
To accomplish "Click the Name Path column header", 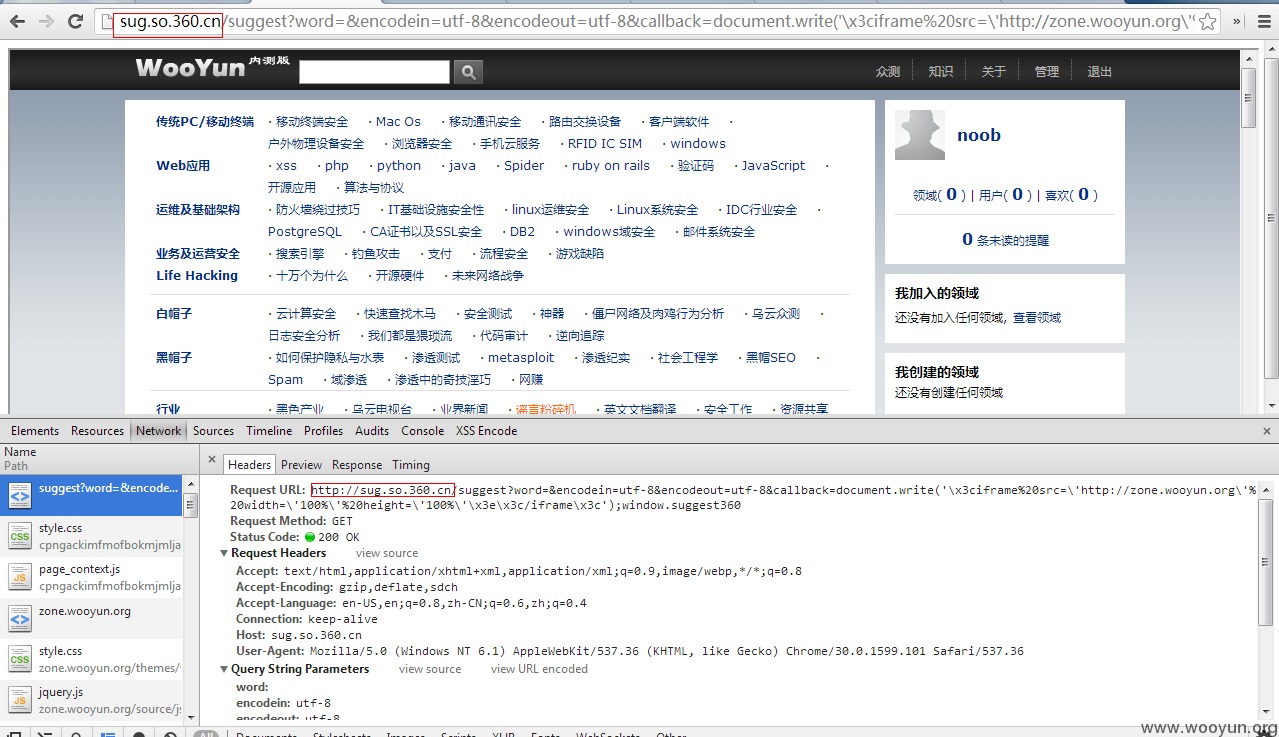I will pyautogui.click(x=98, y=459).
